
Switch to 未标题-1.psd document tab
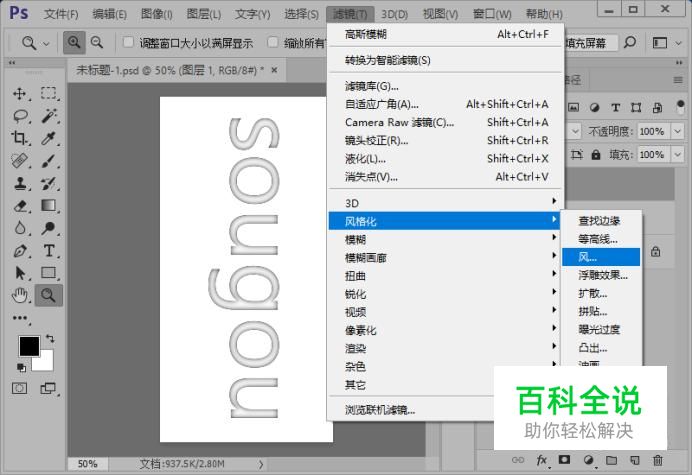point(170,70)
